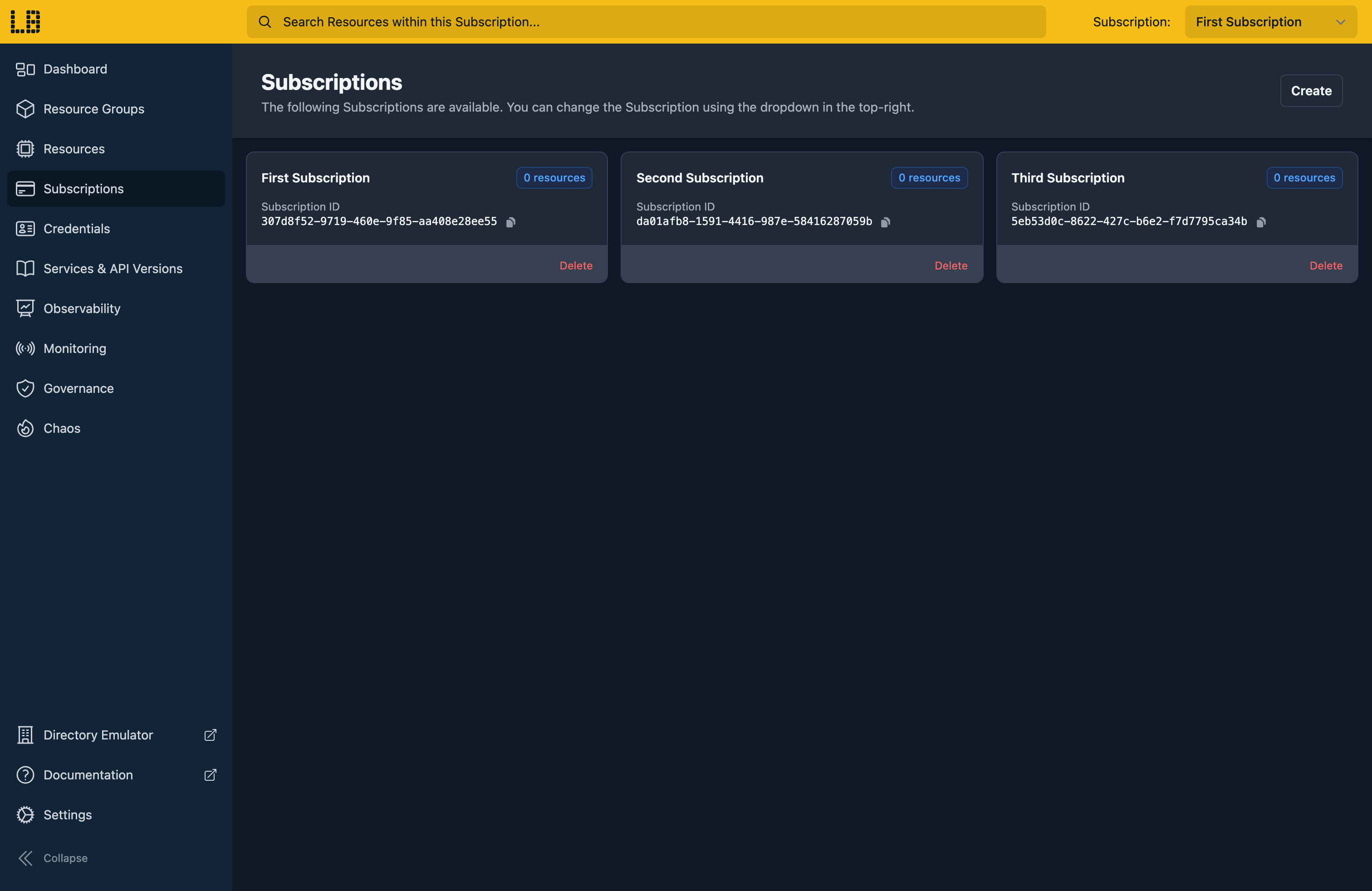The width and height of the screenshot is (1372, 891).
Task: Click the search magnifier icon
Action: pos(265,22)
